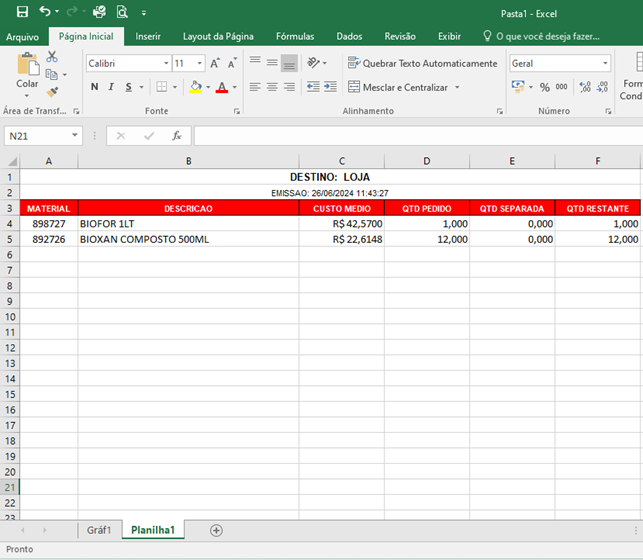This screenshot has width=643, height=560.
Task: Click the Save icon in quick access toolbar
Action: click(x=22, y=12)
